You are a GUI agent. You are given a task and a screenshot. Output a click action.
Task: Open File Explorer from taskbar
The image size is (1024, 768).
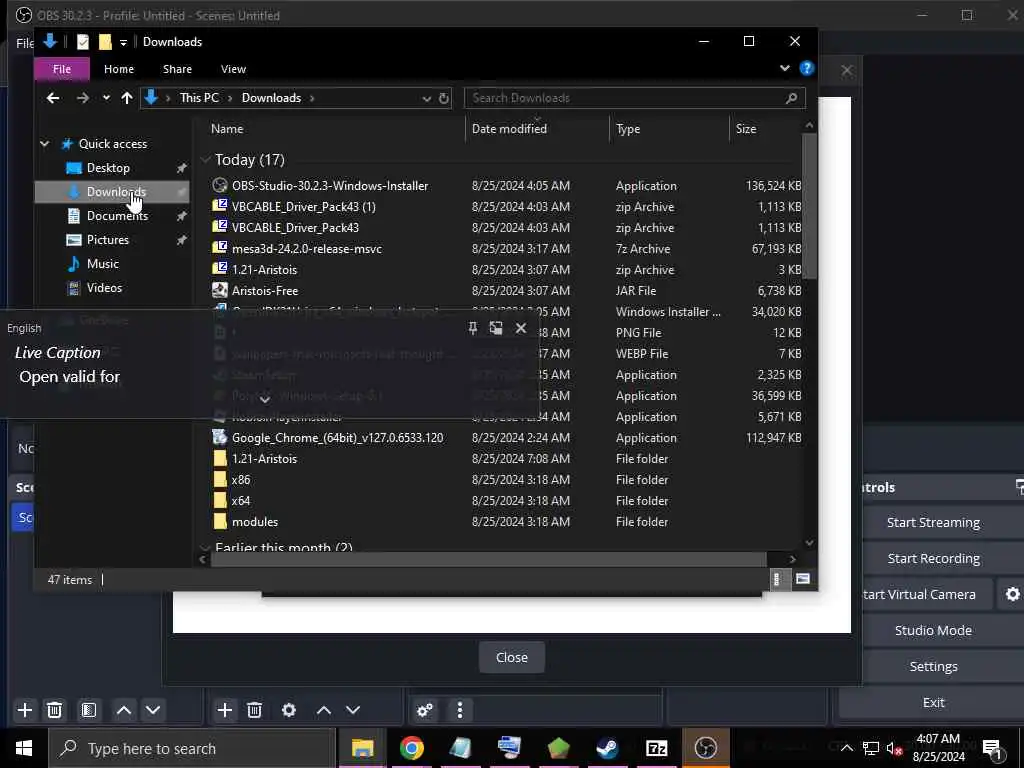coord(362,748)
